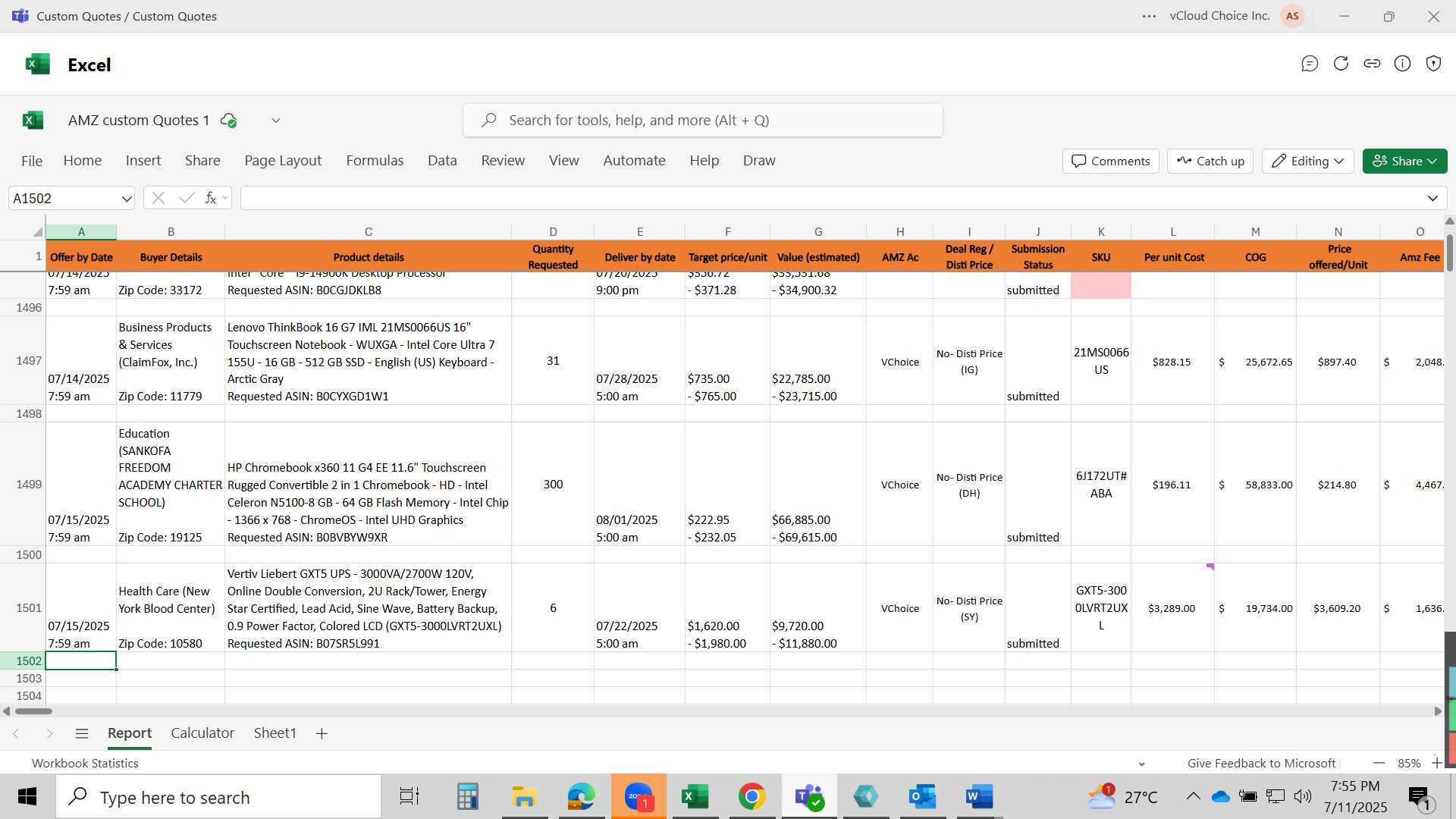Open Google Chrome from taskbar

coord(752,796)
